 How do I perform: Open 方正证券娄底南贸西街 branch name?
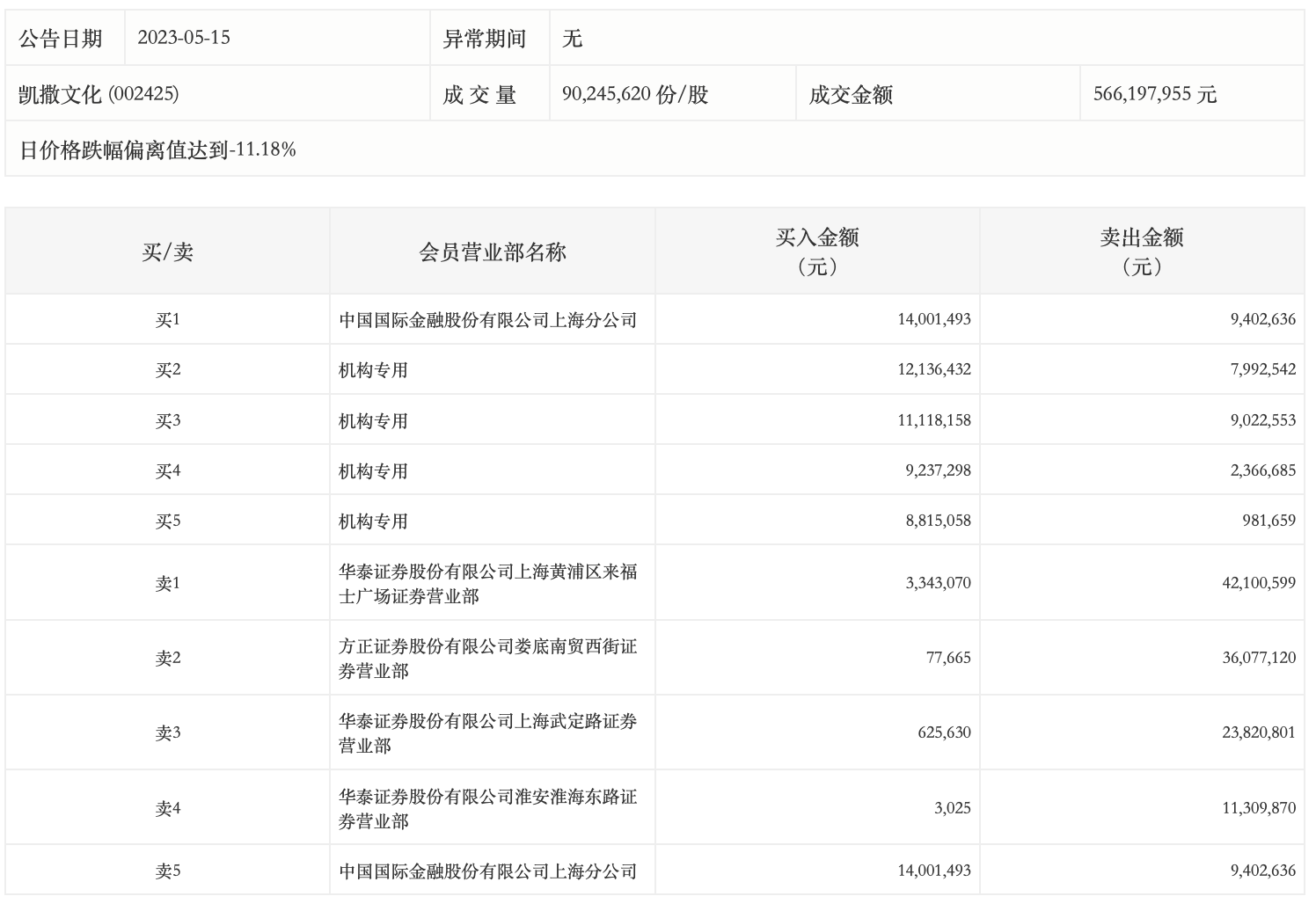487,659
